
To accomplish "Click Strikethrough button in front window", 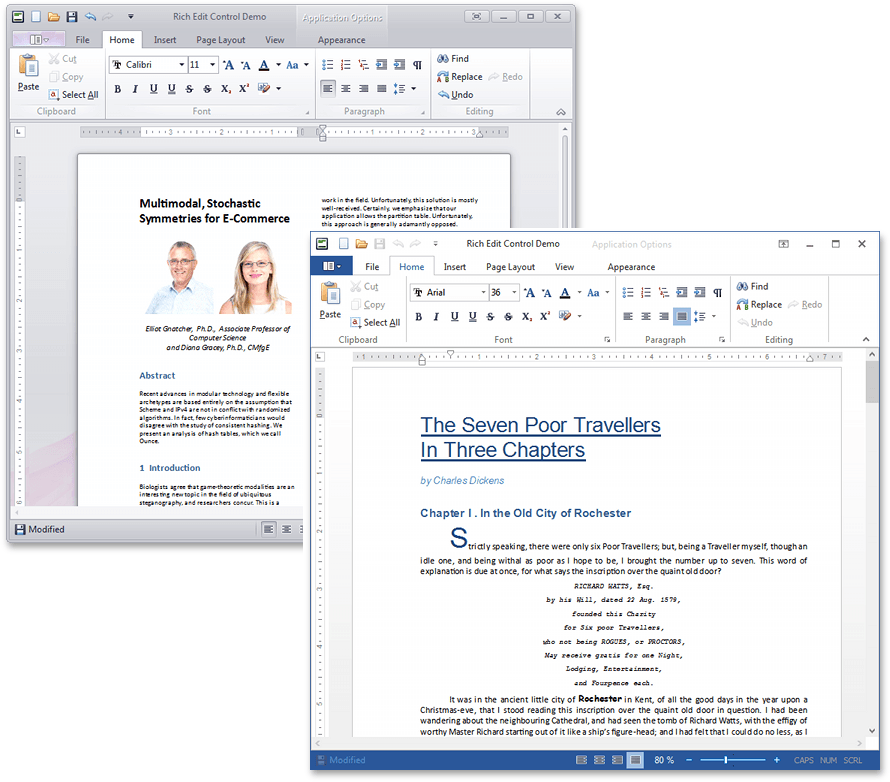I will [x=490, y=317].
